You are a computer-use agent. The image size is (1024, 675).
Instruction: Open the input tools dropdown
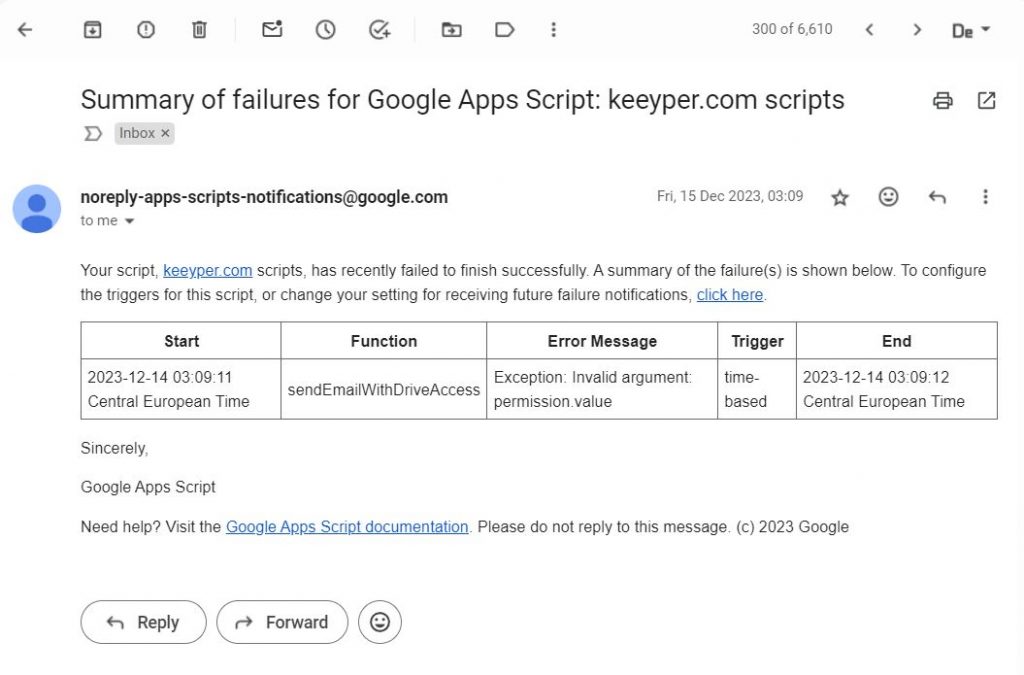pos(970,30)
